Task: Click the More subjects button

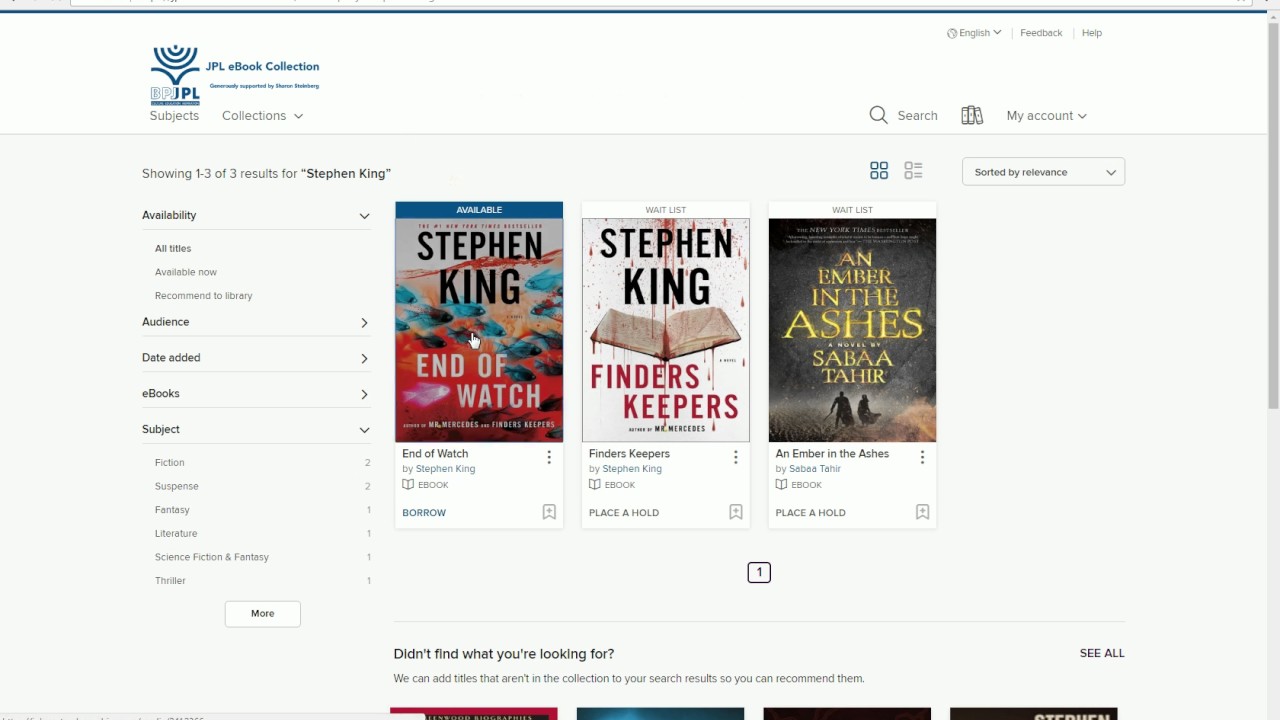Action: coord(262,613)
